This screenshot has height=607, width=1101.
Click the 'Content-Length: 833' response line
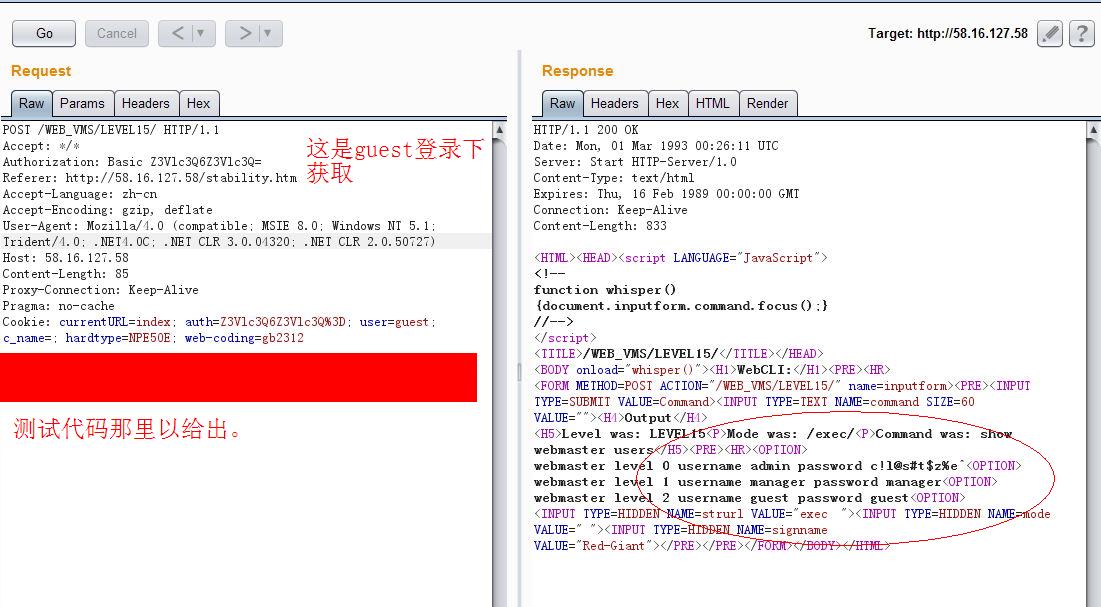point(600,226)
